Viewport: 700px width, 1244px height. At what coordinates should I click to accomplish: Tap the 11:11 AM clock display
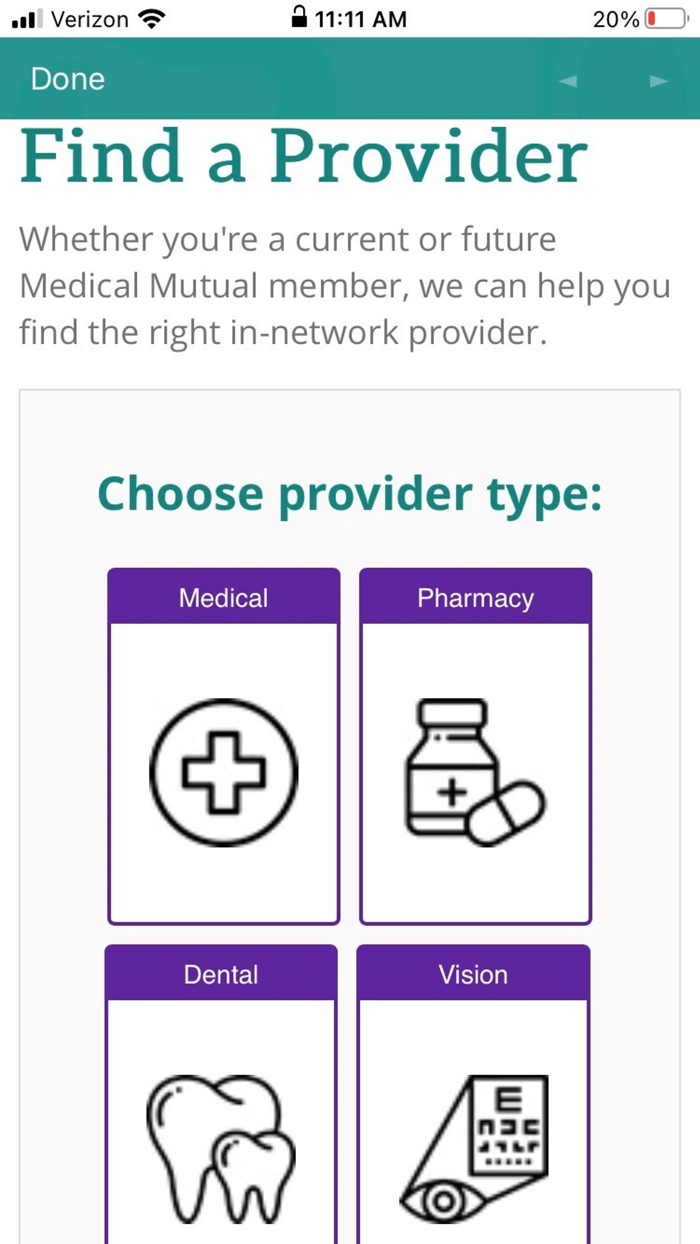coord(360,17)
